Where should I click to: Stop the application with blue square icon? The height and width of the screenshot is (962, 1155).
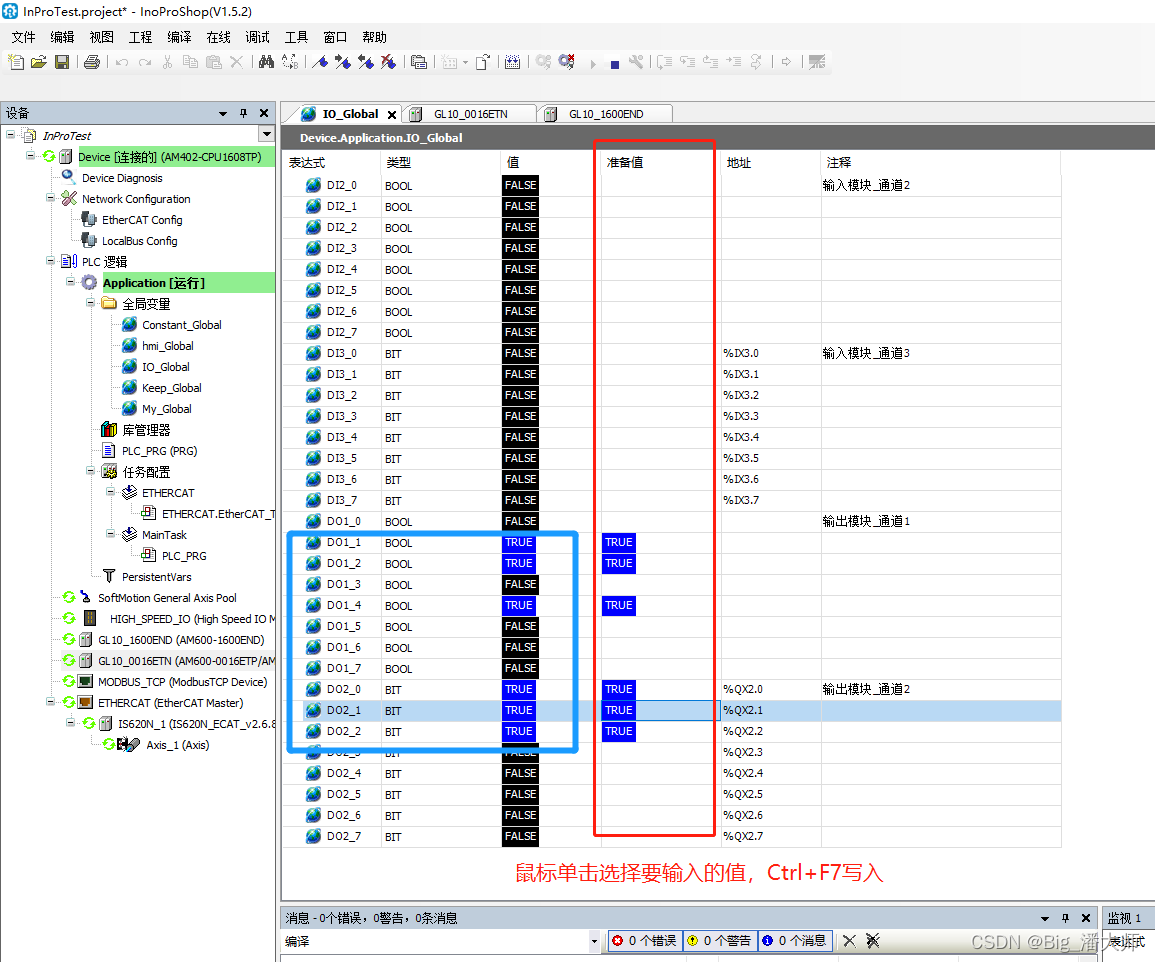(x=615, y=64)
